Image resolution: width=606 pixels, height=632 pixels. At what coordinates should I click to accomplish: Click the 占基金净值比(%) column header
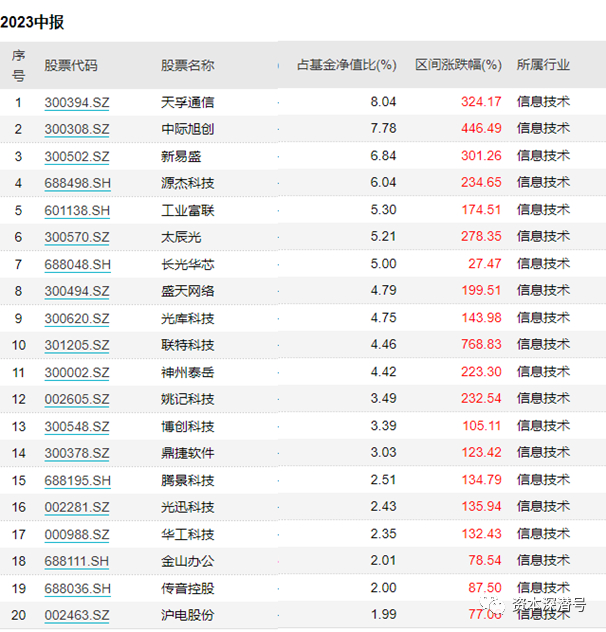click(347, 65)
